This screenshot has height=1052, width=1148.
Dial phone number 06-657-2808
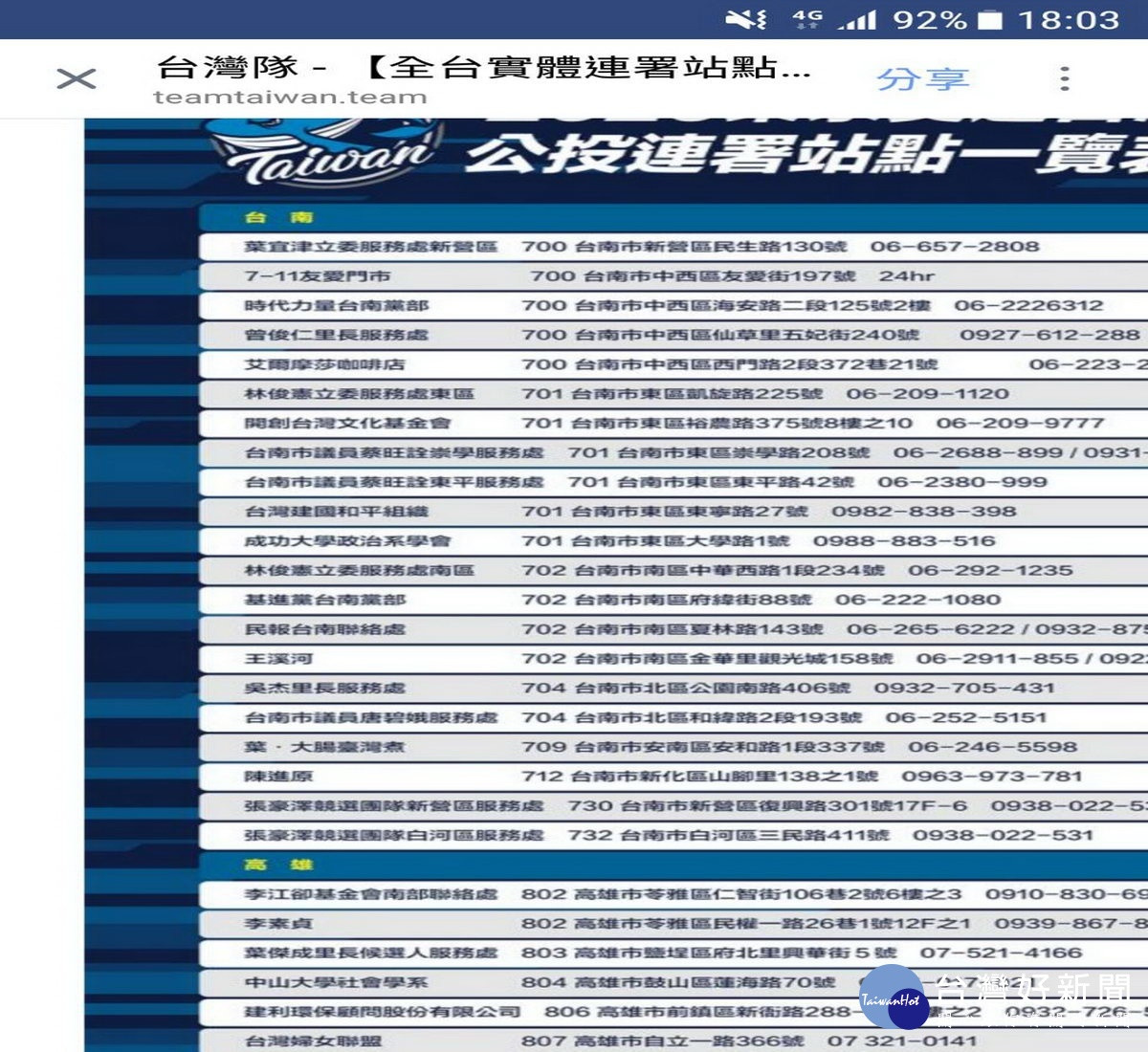954,247
